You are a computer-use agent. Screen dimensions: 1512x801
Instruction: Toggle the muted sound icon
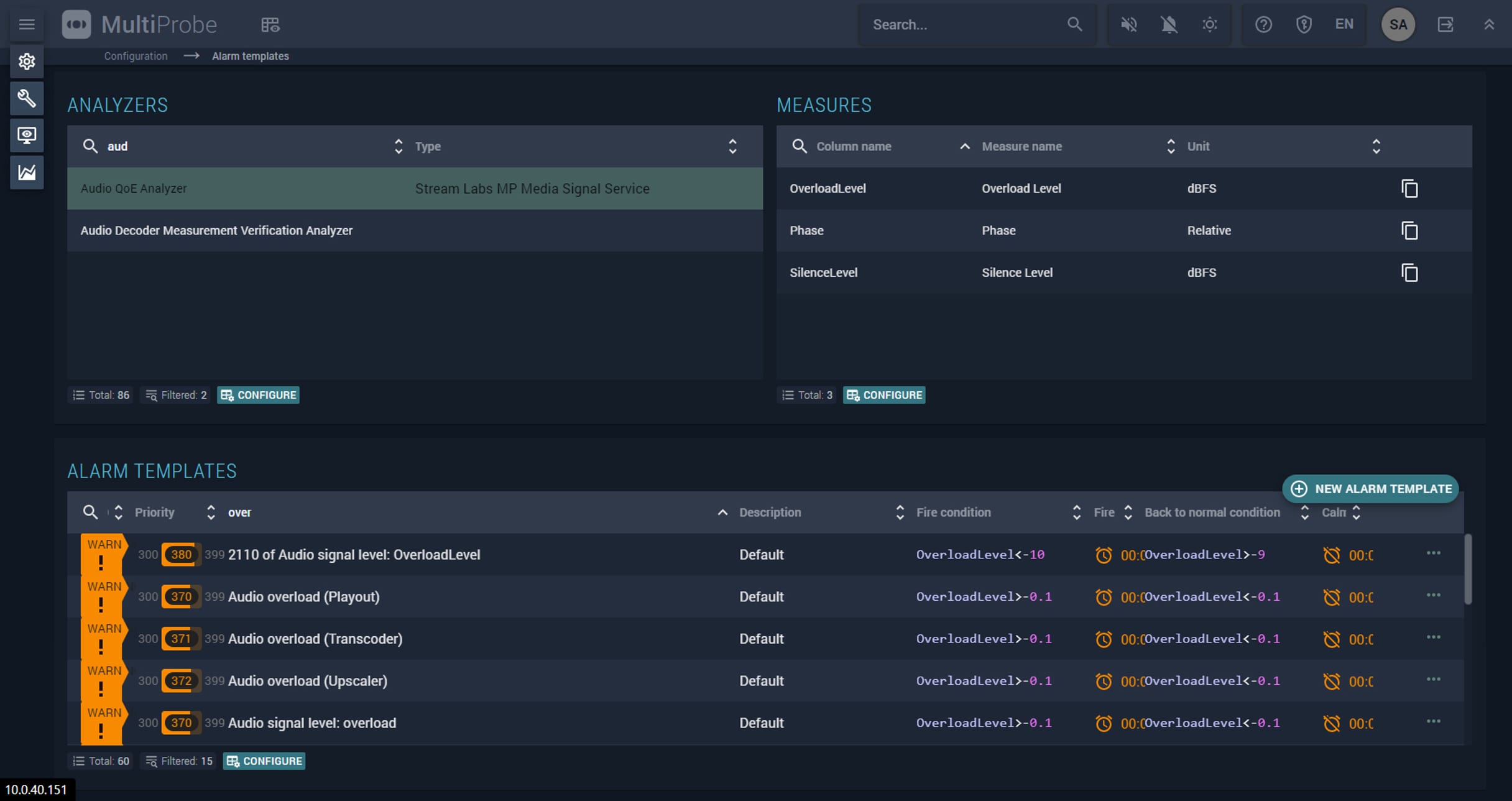click(1129, 24)
